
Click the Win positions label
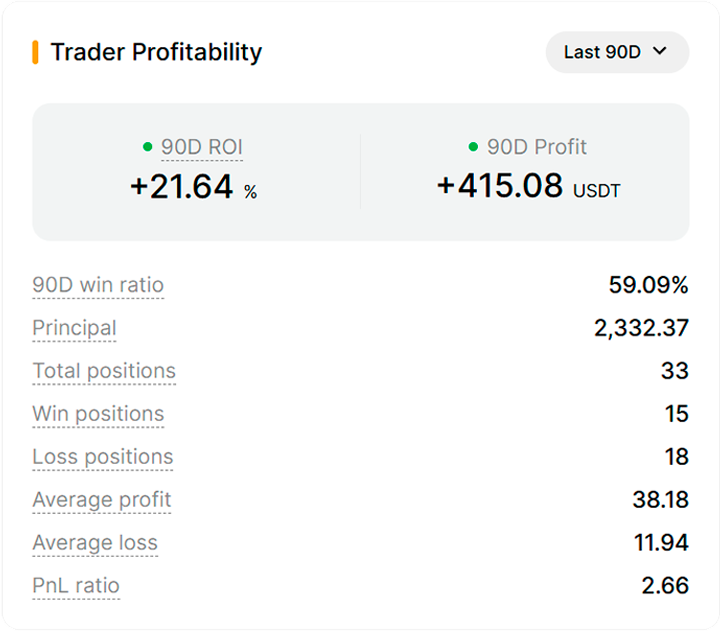tap(98, 414)
